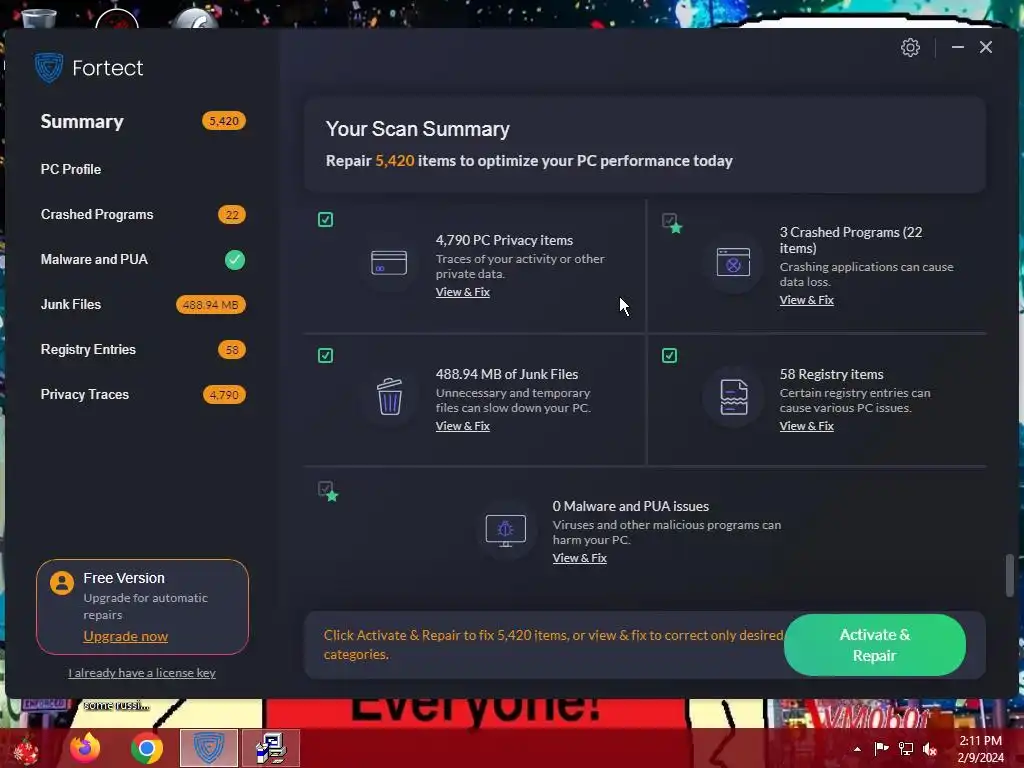This screenshot has width=1024, height=768.
Task: Click the network tray icon
Action: (x=906, y=748)
